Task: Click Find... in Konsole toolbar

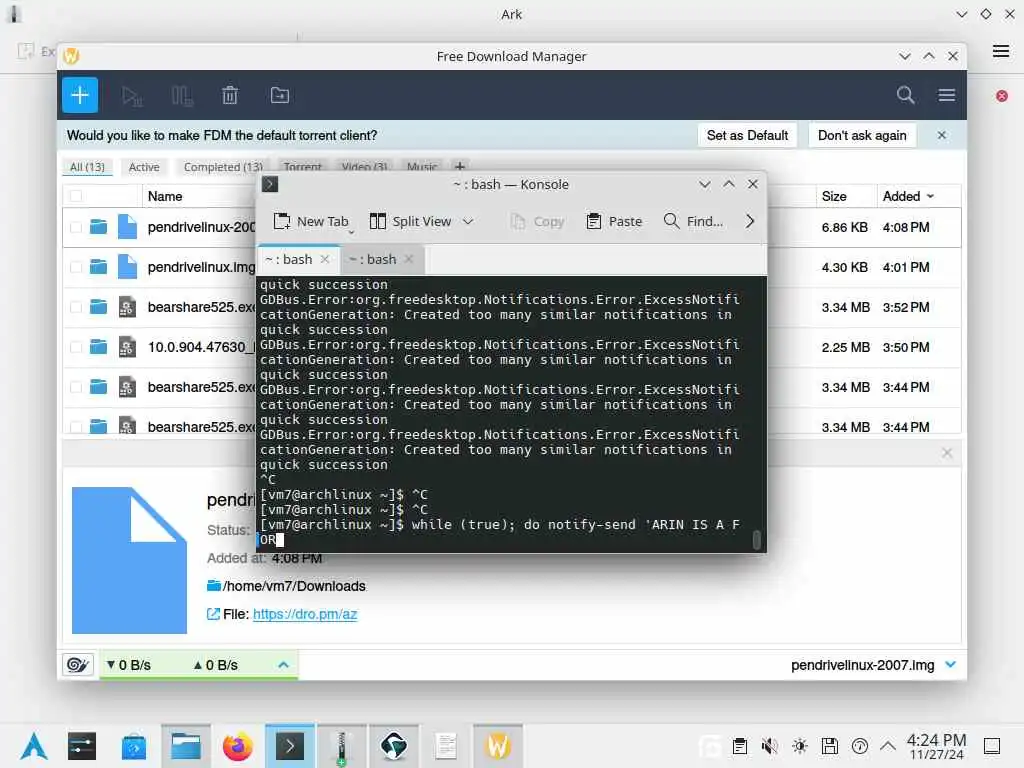Action: pos(693,221)
